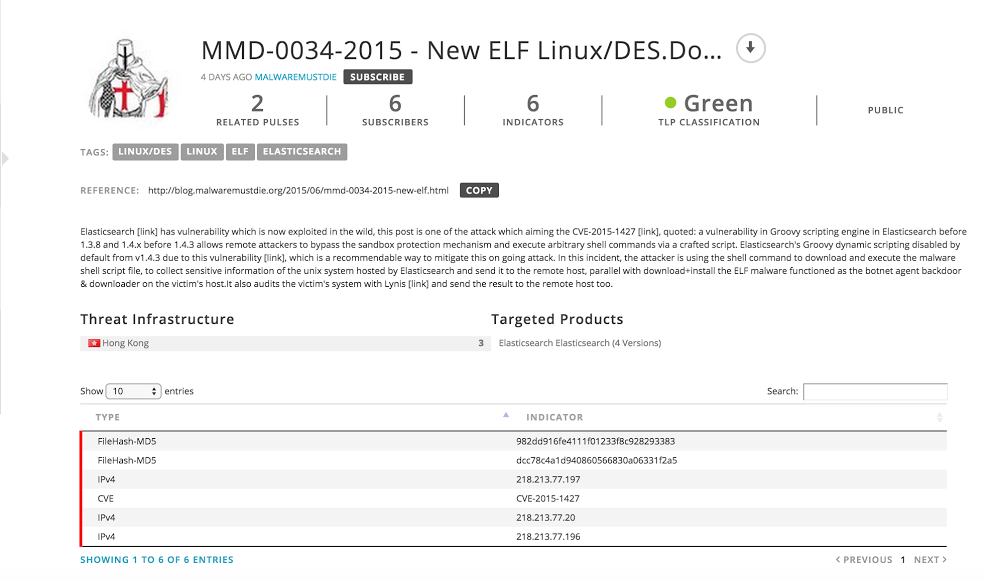The height and width of the screenshot is (580, 990).
Task: View the 2 related pulses
Action: coord(258,110)
